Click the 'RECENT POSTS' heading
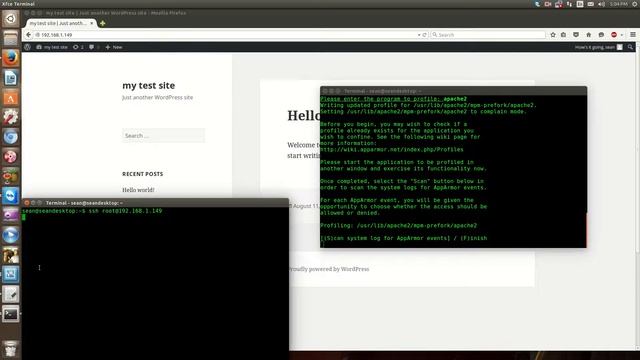640x360 pixels. (x=142, y=174)
